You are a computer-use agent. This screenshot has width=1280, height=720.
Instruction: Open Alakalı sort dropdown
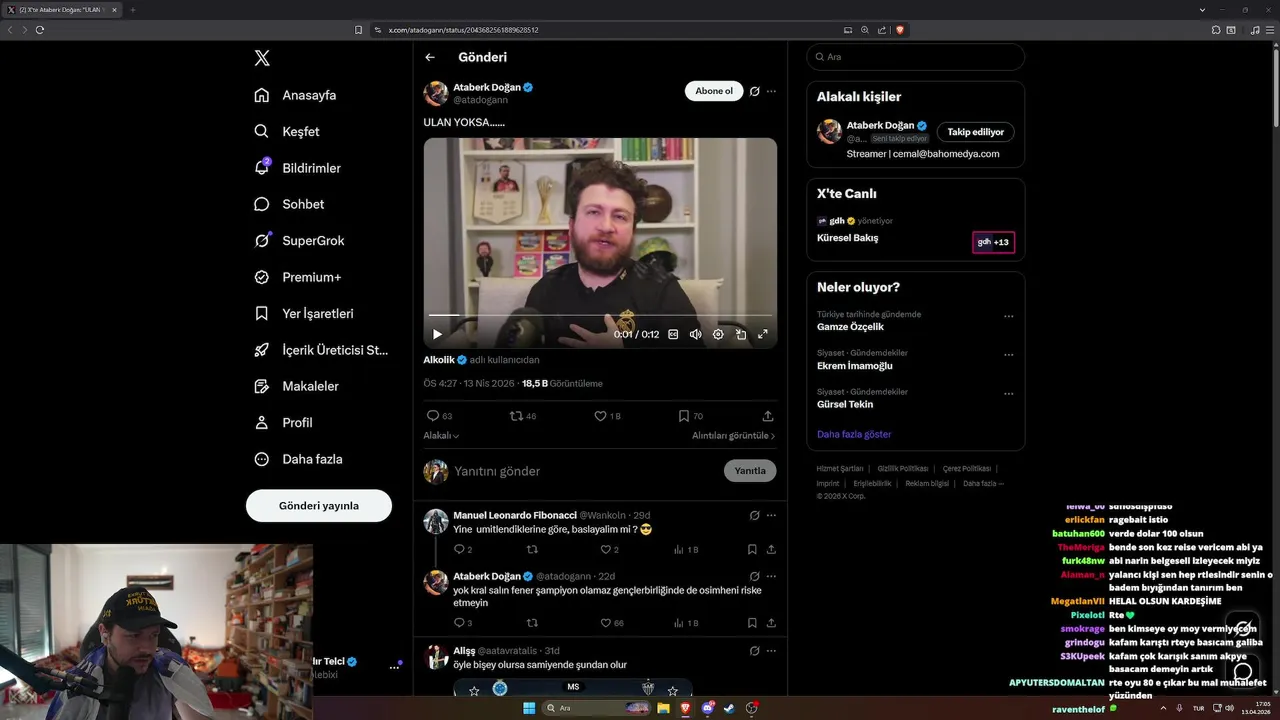[441, 436]
